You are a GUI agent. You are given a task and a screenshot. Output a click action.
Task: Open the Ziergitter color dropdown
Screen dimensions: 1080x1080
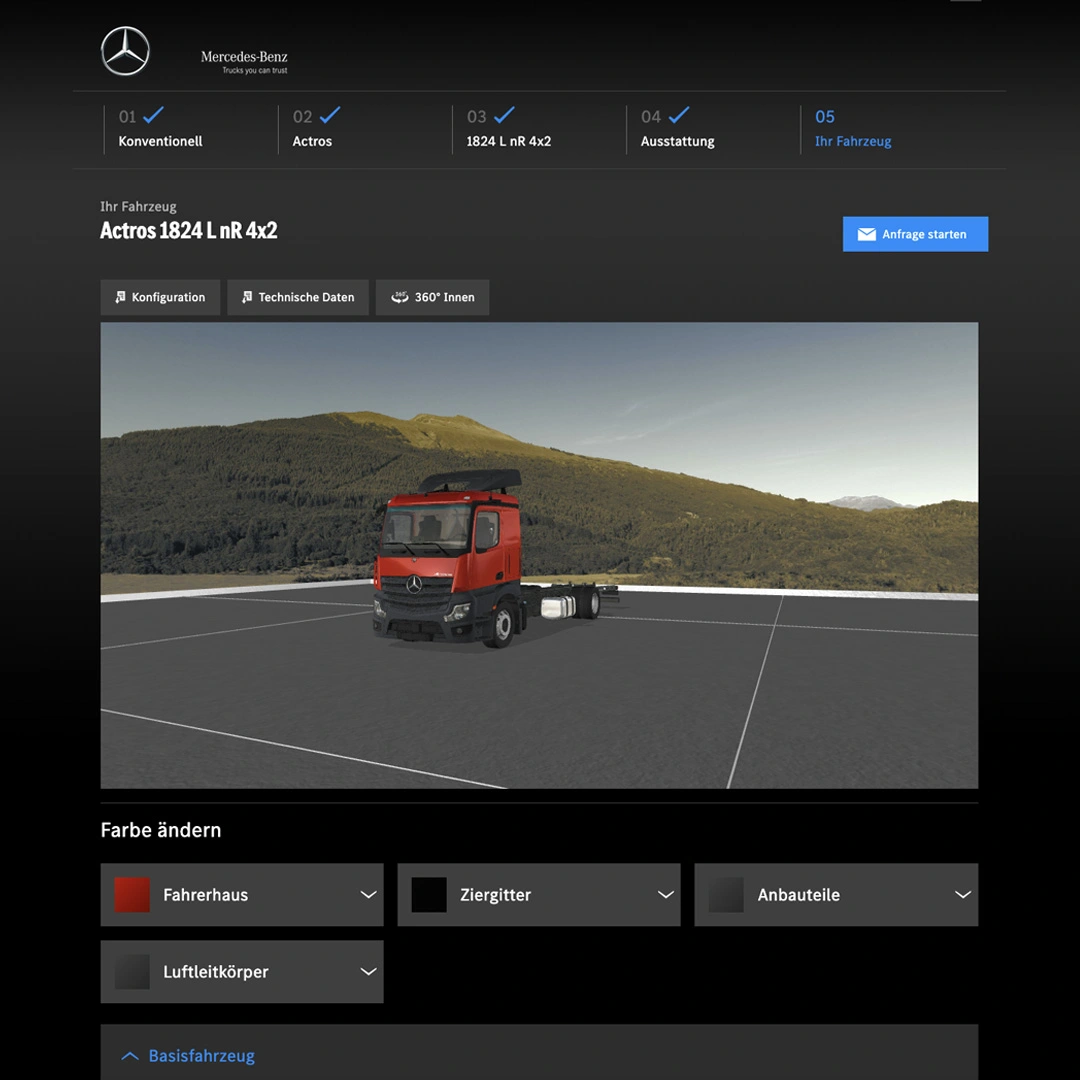point(665,895)
